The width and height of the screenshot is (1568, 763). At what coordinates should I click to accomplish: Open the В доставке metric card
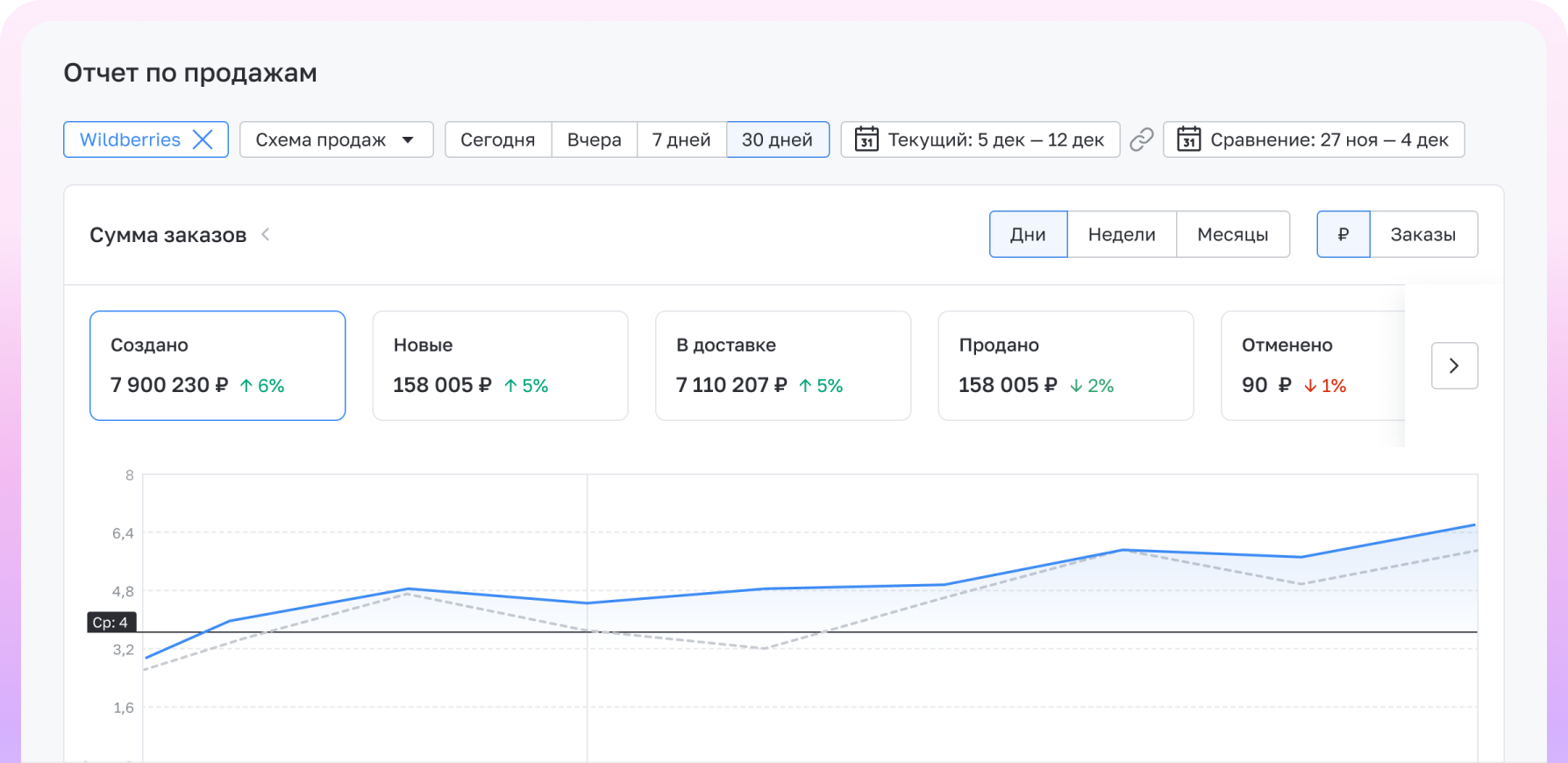pos(782,366)
